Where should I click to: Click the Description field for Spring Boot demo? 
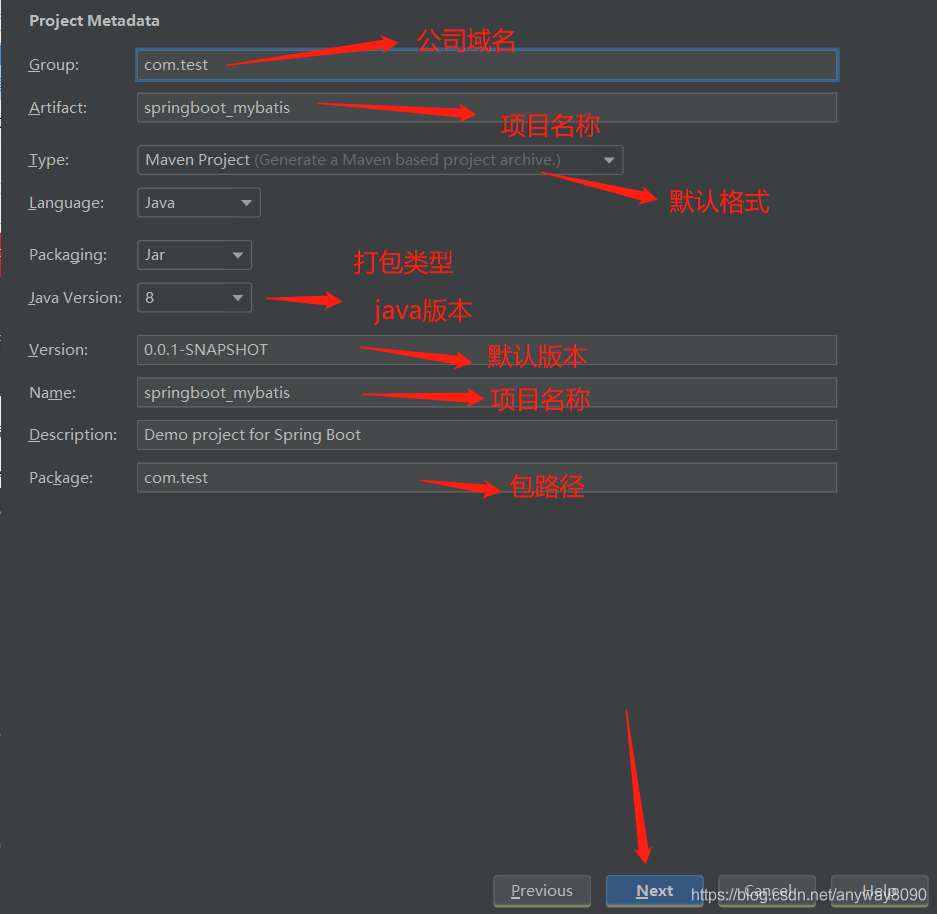(486, 434)
